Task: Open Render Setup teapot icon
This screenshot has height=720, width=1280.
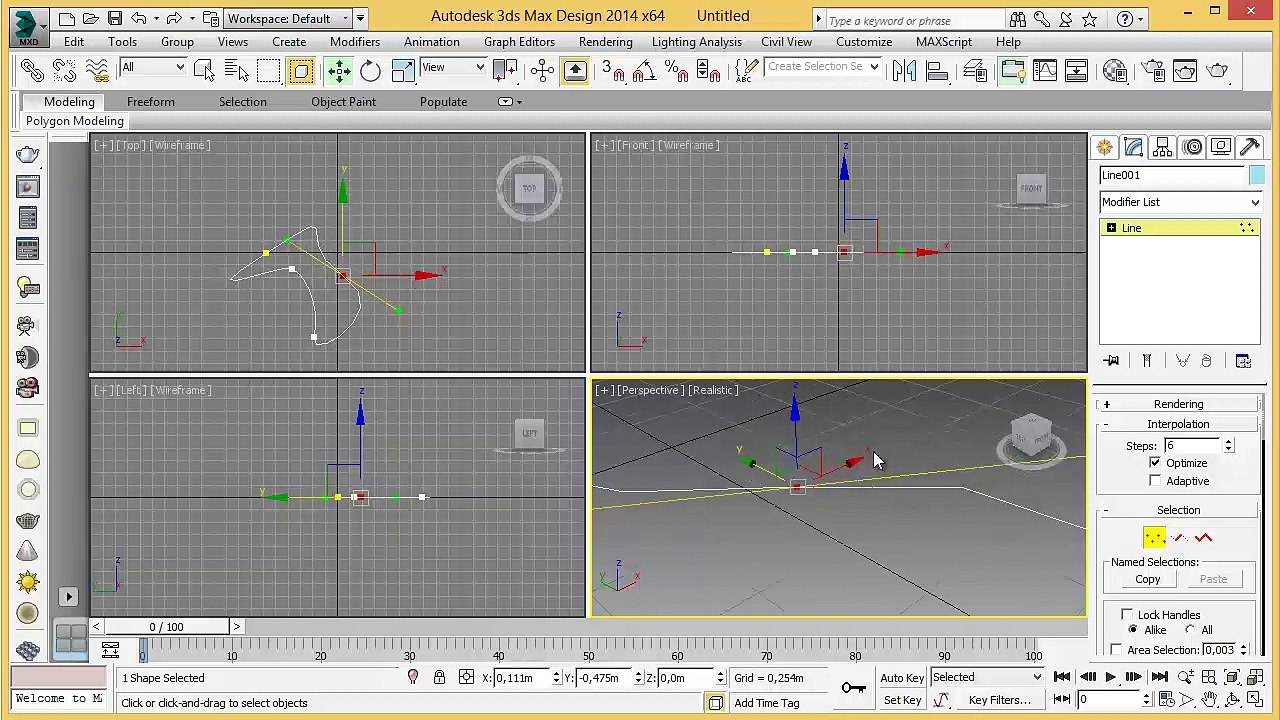Action: tap(1152, 69)
